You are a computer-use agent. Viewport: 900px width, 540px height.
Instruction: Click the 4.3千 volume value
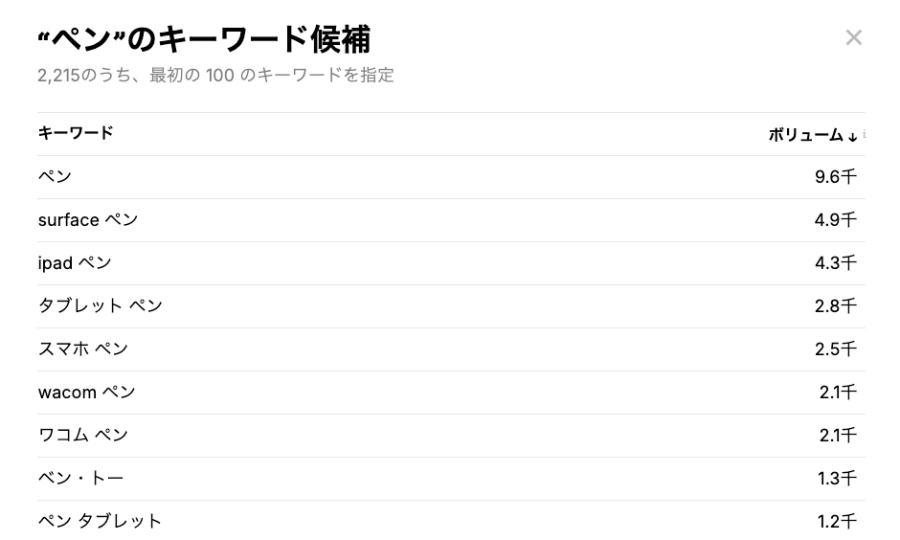[x=836, y=263]
